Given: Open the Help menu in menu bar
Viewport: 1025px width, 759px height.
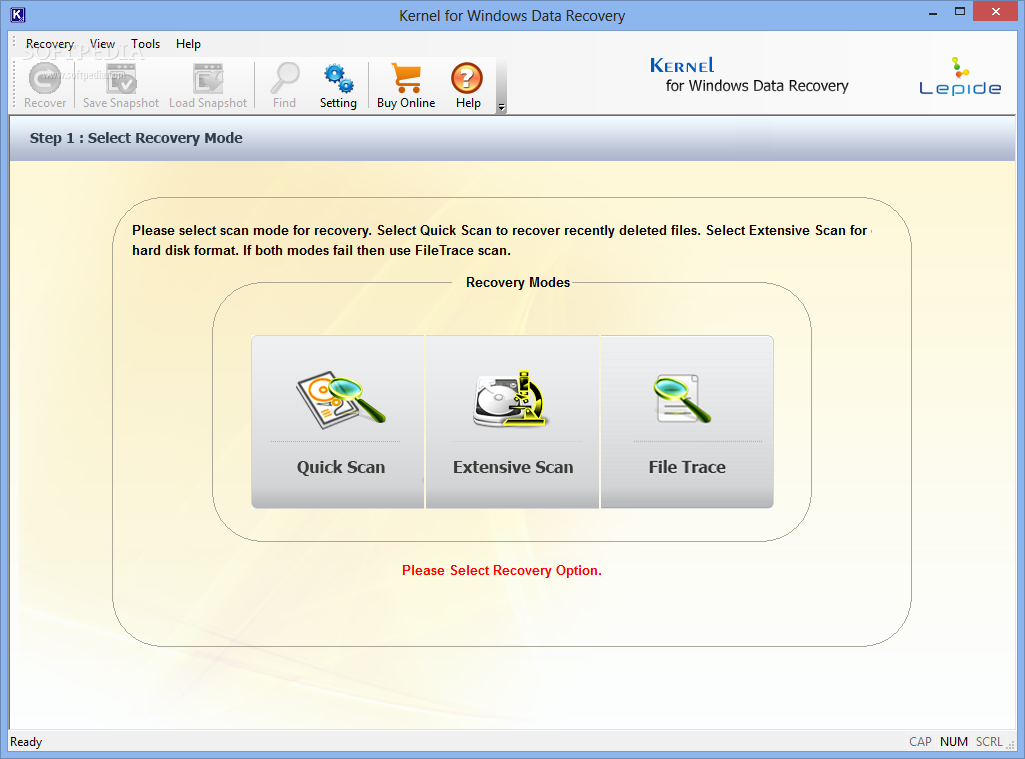Looking at the screenshot, I should coord(188,44).
